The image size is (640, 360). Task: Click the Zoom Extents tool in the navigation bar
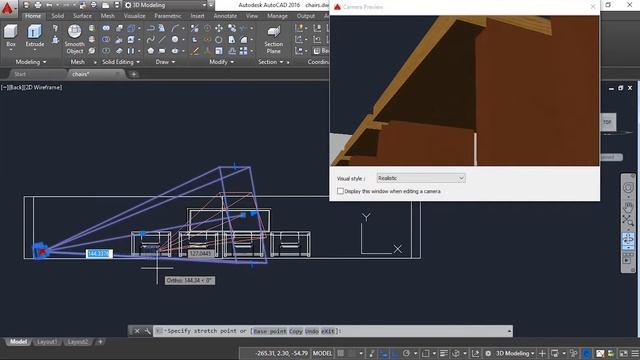[628, 221]
